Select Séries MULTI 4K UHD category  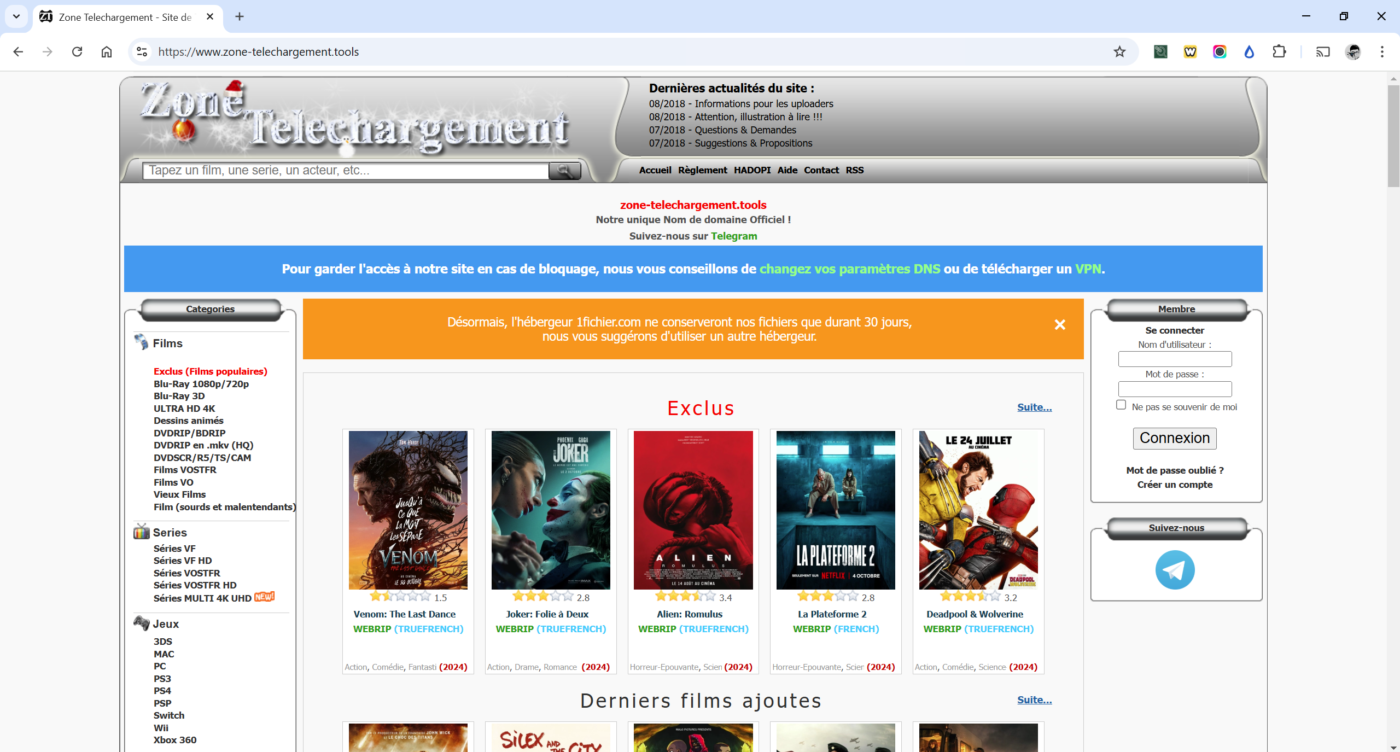202,598
